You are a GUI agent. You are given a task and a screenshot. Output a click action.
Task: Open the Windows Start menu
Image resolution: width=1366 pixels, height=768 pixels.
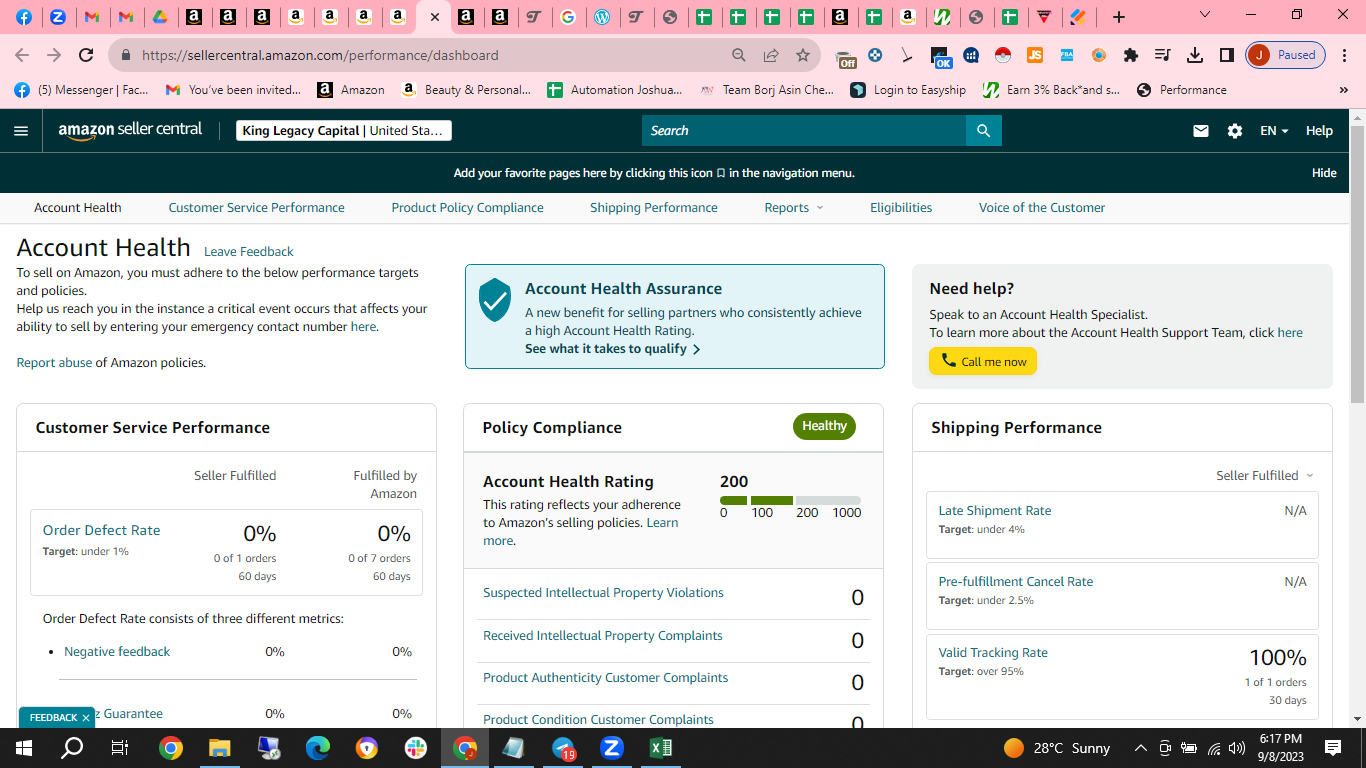point(24,748)
